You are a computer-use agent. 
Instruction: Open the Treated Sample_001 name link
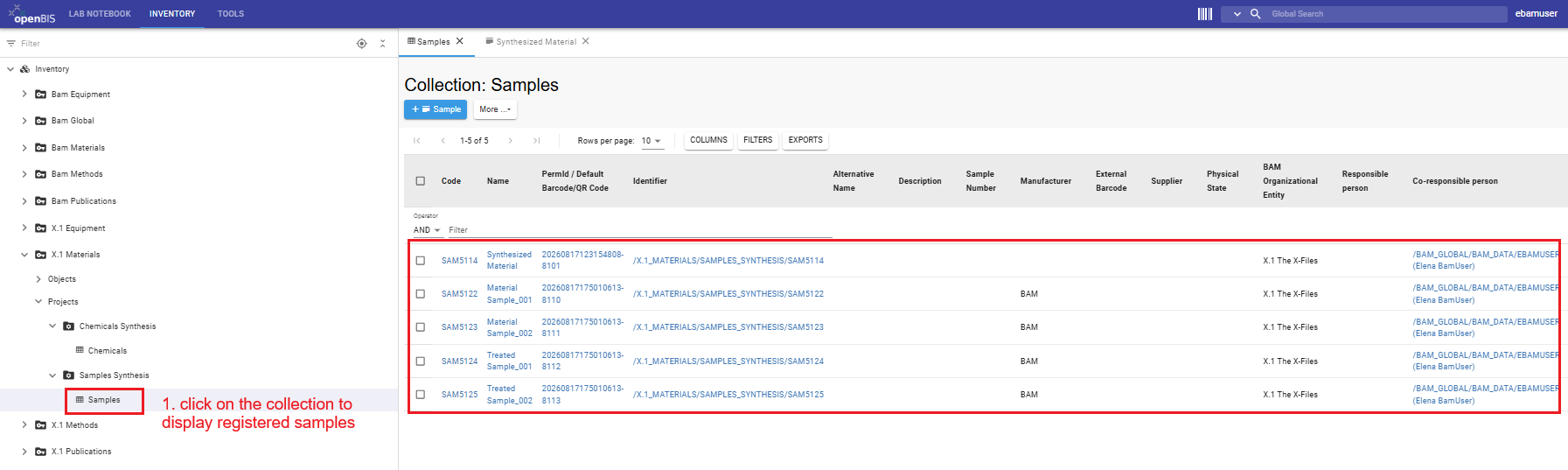click(x=509, y=361)
